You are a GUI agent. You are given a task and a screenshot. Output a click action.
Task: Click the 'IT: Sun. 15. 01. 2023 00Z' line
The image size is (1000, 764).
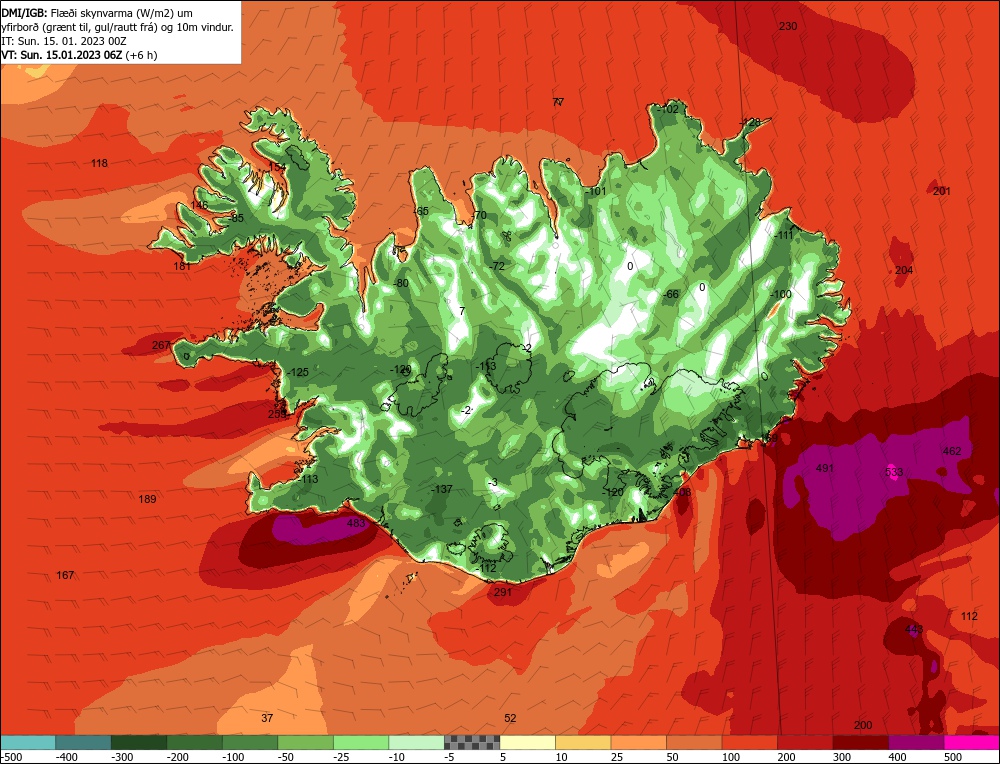(64, 41)
